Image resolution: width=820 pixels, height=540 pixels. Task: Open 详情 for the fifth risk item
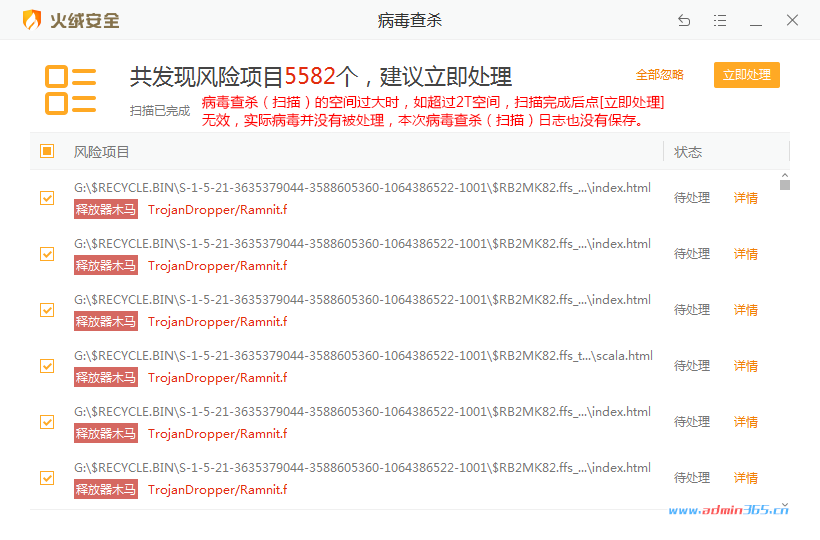[746, 422]
